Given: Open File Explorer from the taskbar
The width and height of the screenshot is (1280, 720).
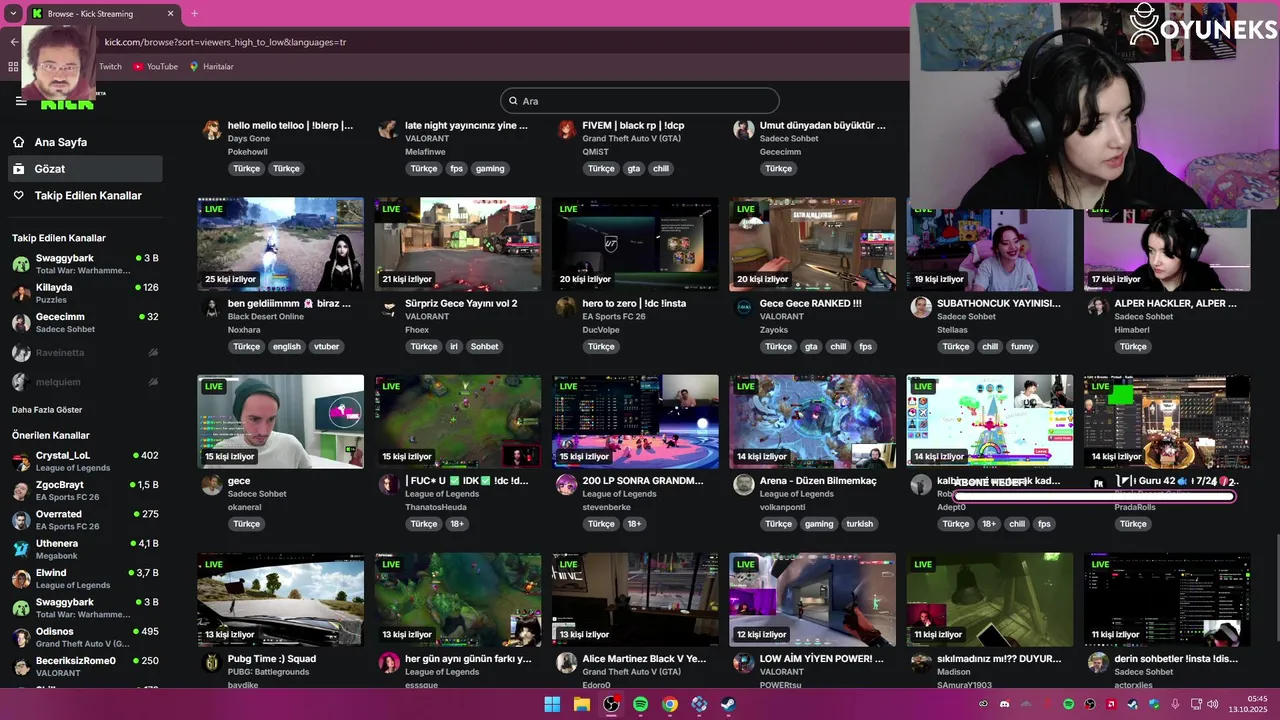Looking at the screenshot, I should click(x=581, y=705).
